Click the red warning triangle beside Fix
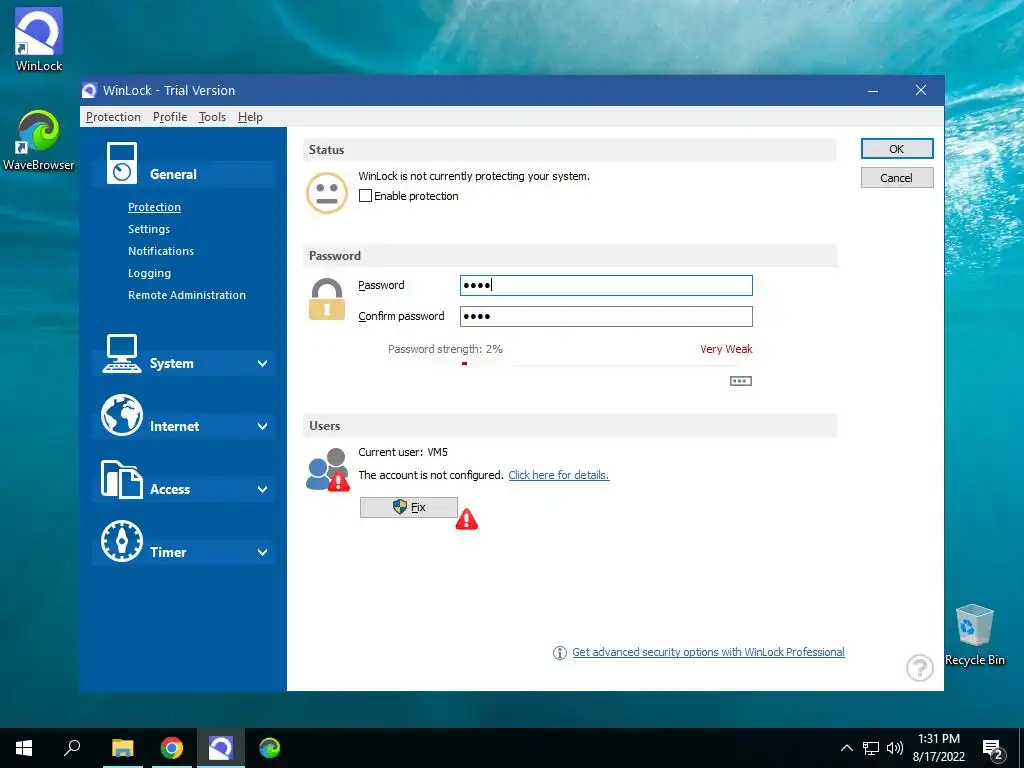The image size is (1024, 768). coord(466,519)
